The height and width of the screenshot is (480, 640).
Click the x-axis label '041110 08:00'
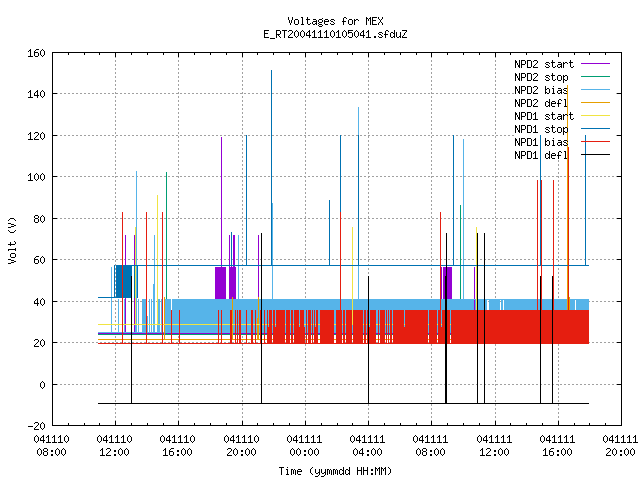(x=51, y=446)
